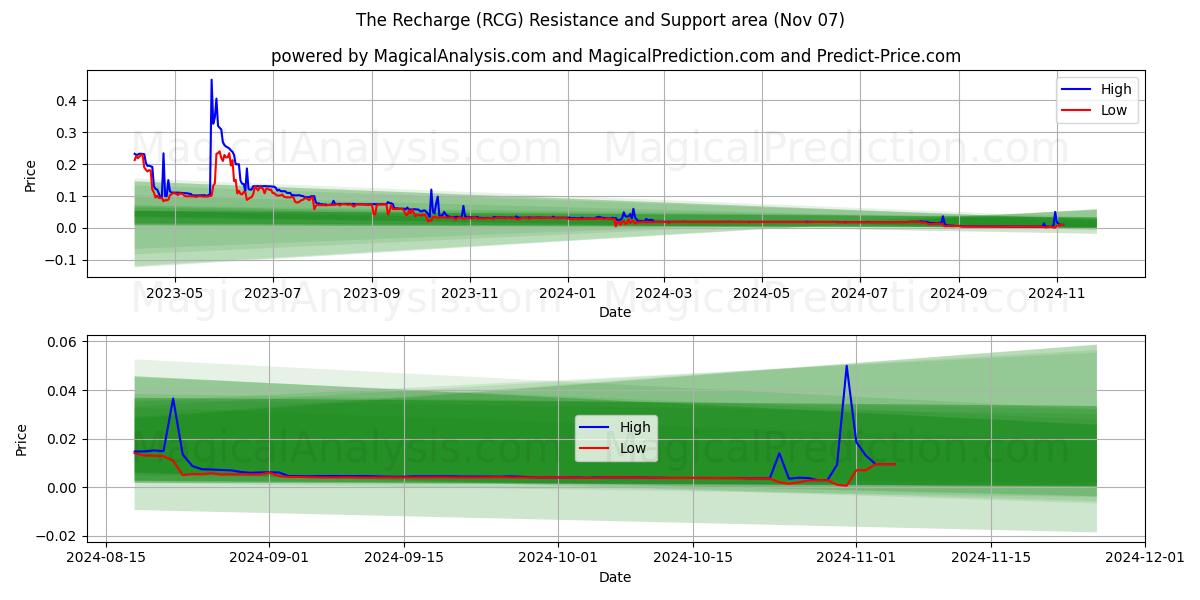
Task: Click the '2024-09-15' tick label
Action: point(404,558)
